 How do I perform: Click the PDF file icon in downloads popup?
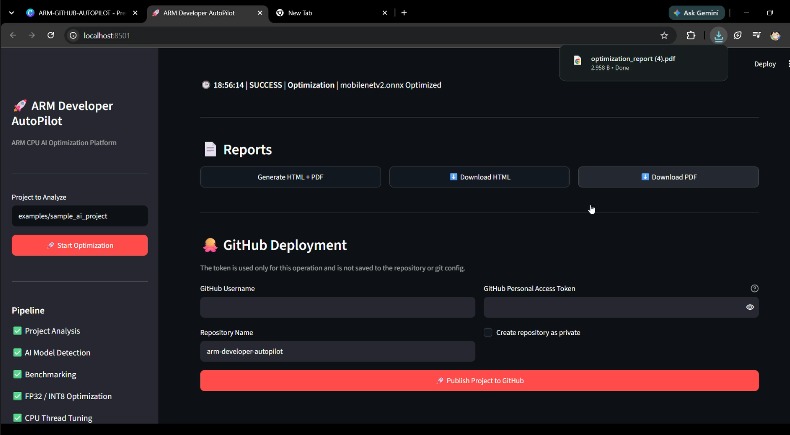click(577, 60)
